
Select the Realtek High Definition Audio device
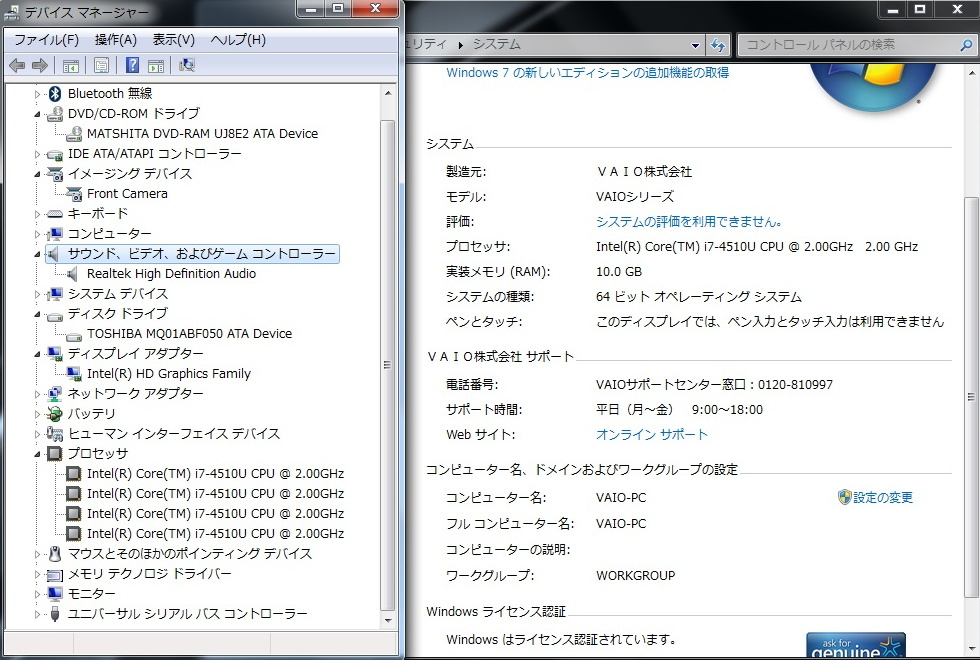pos(171,274)
